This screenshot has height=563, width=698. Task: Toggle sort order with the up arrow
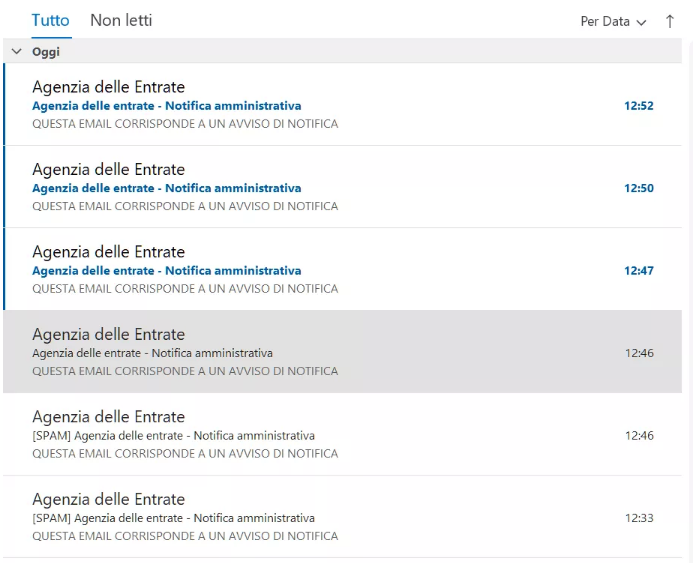670,21
